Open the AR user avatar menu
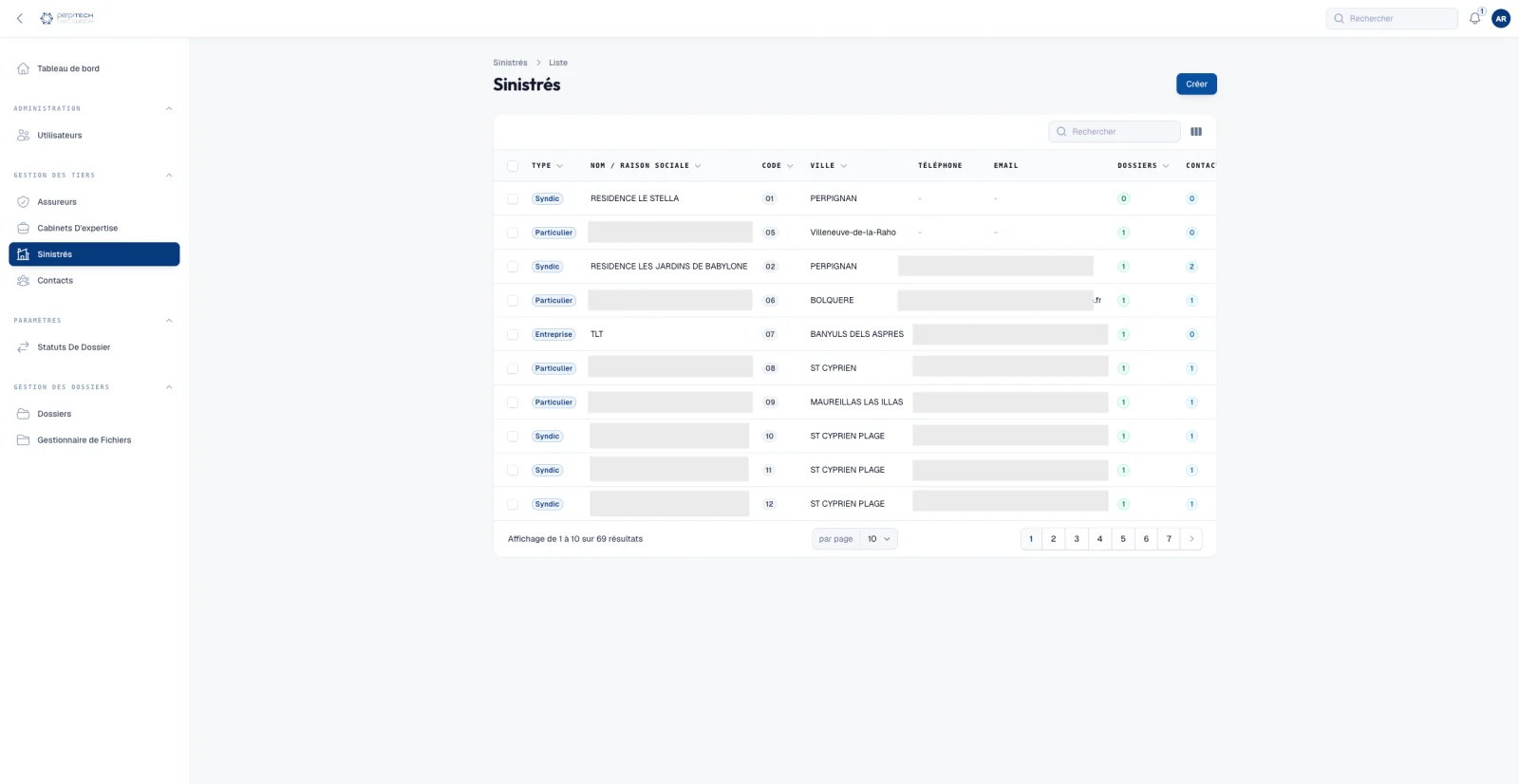Viewport: 1519px width, 784px height. [x=1501, y=18]
